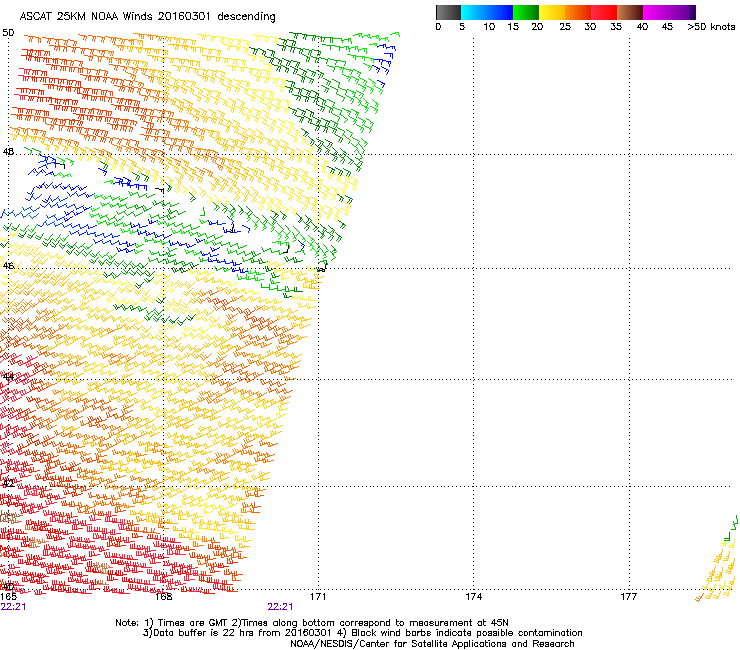The image size is (740, 650).
Task: Click the longitude label "177"
Action: tap(629, 597)
